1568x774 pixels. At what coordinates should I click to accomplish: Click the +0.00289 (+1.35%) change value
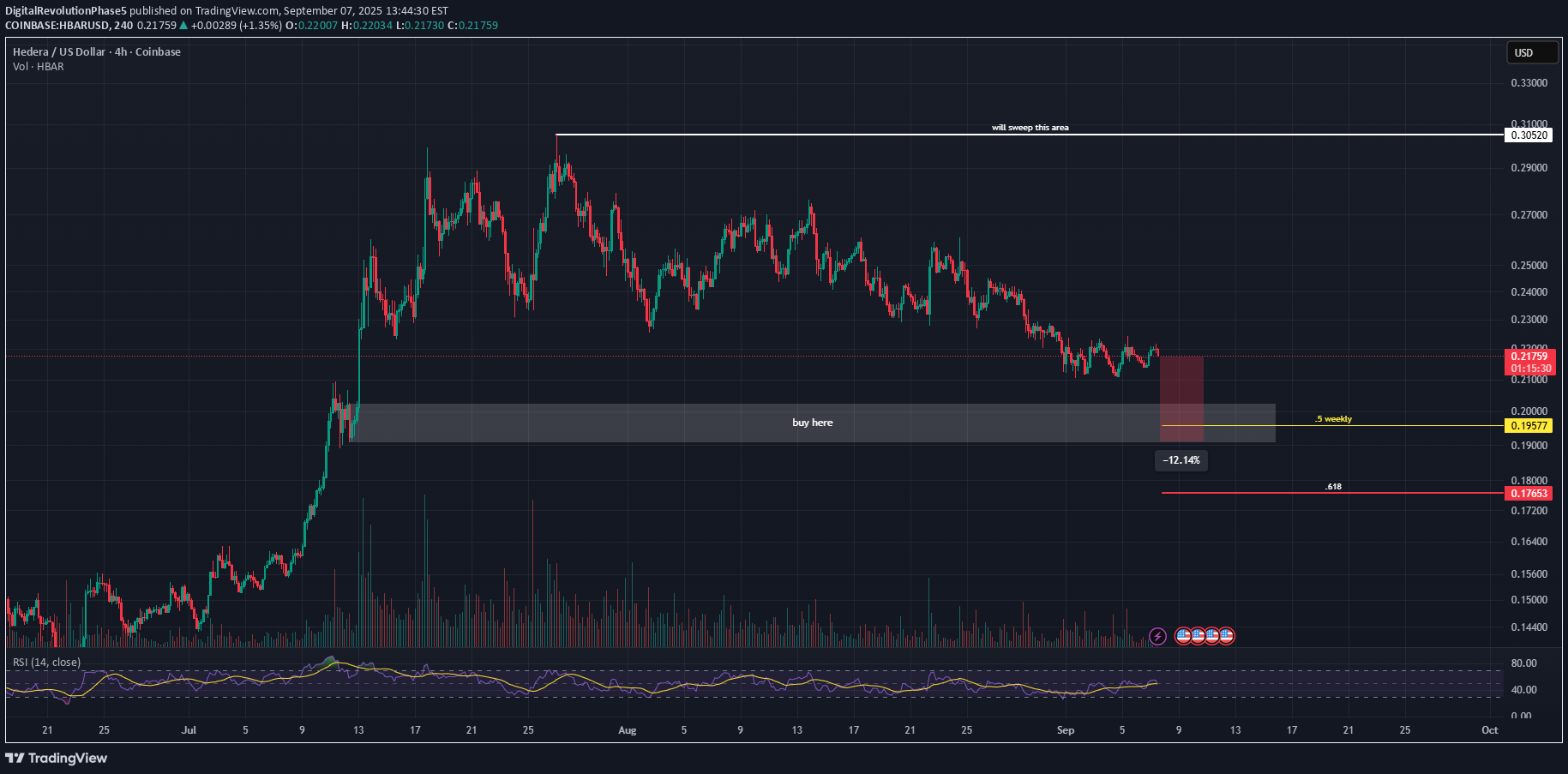point(237,25)
